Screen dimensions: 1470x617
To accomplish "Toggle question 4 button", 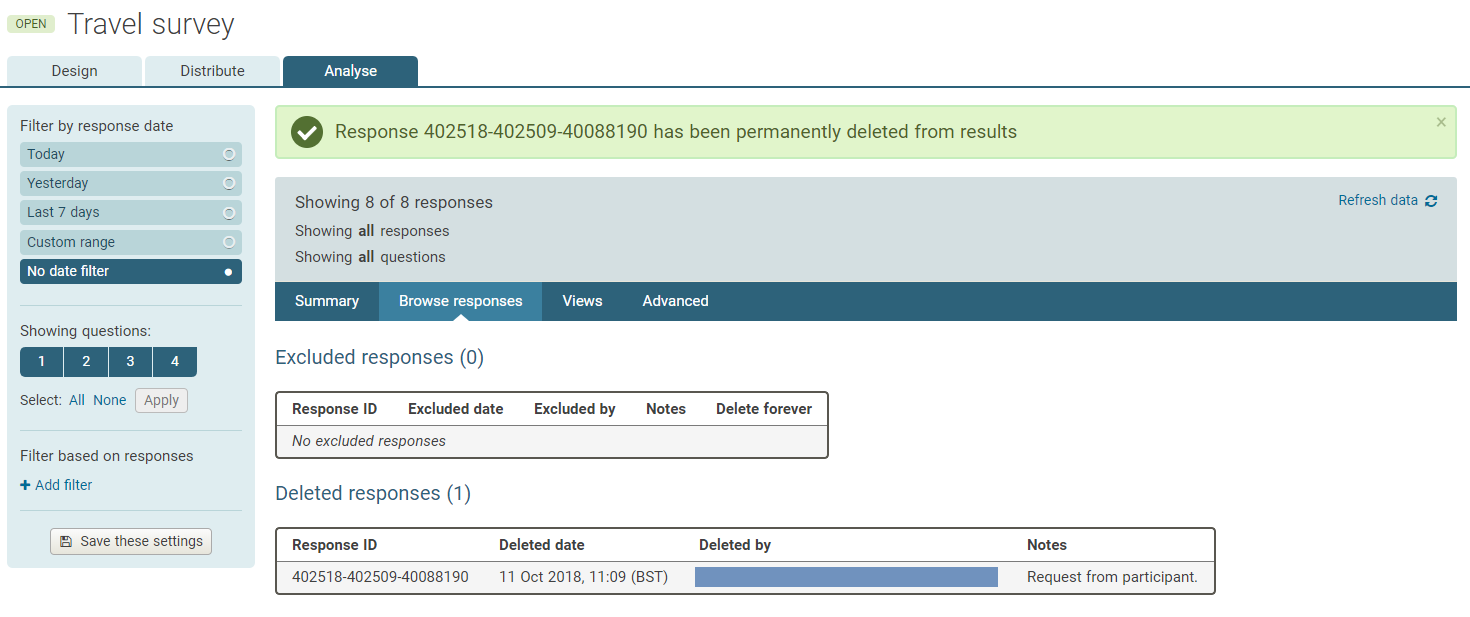I will (175, 362).
